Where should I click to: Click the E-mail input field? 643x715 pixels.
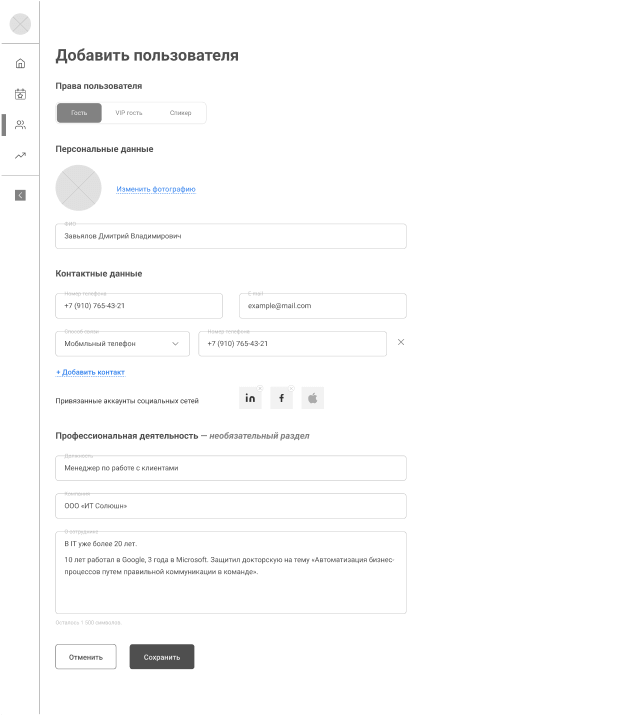point(322,306)
